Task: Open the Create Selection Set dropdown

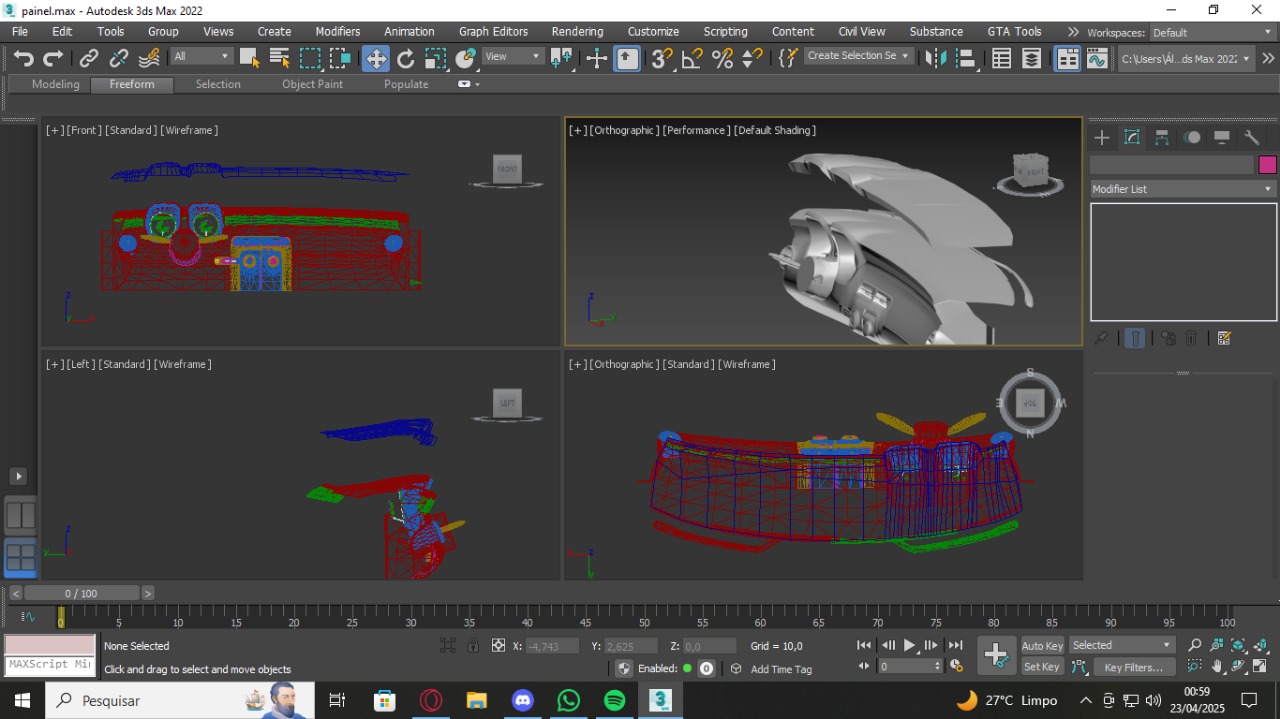Action: 858,56
